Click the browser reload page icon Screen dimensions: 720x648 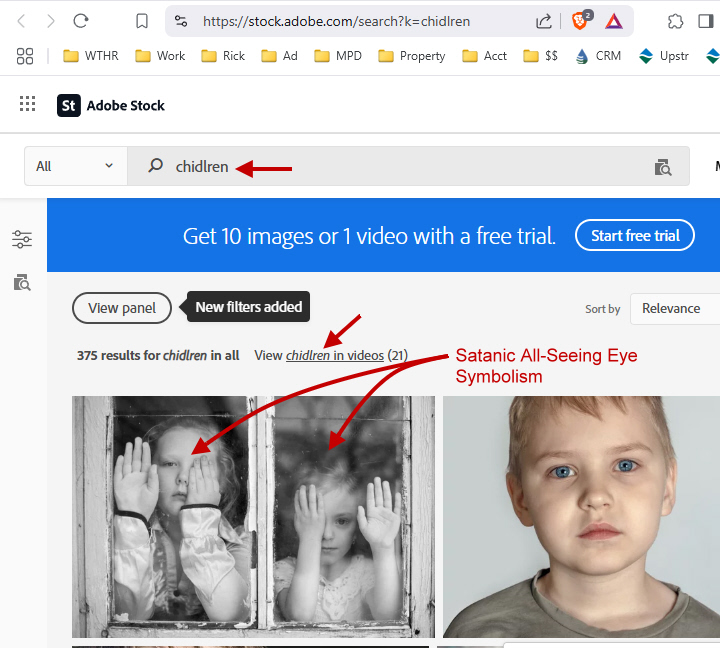(x=81, y=21)
